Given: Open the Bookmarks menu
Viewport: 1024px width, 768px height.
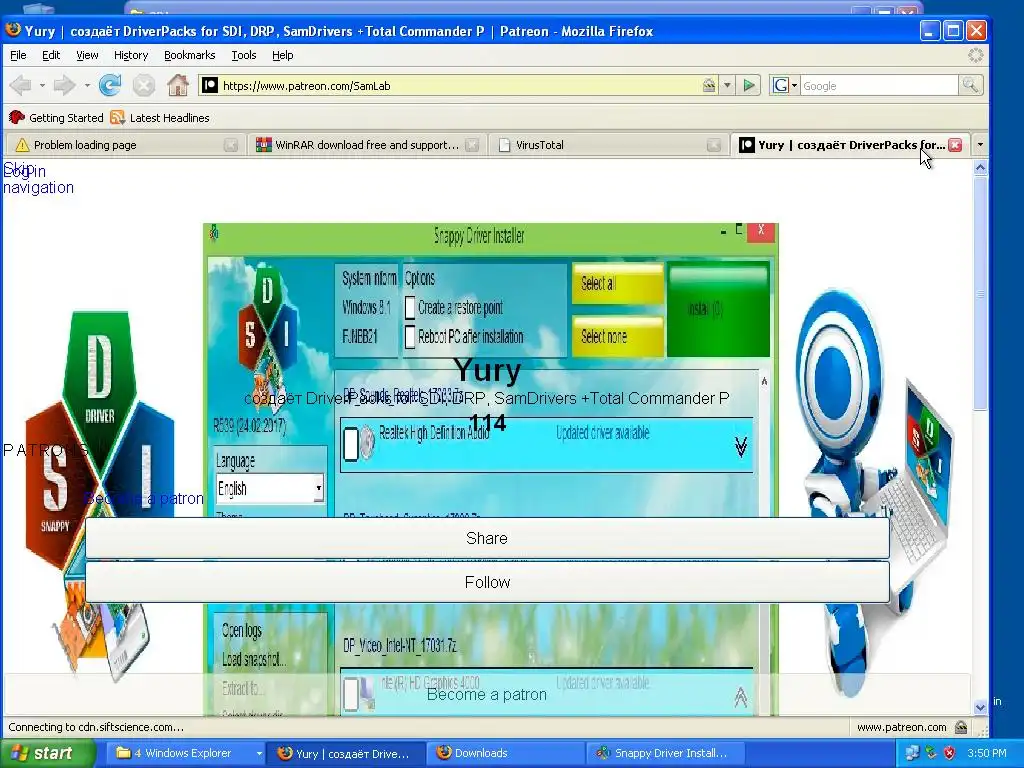Looking at the screenshot, I should [189, 56].
